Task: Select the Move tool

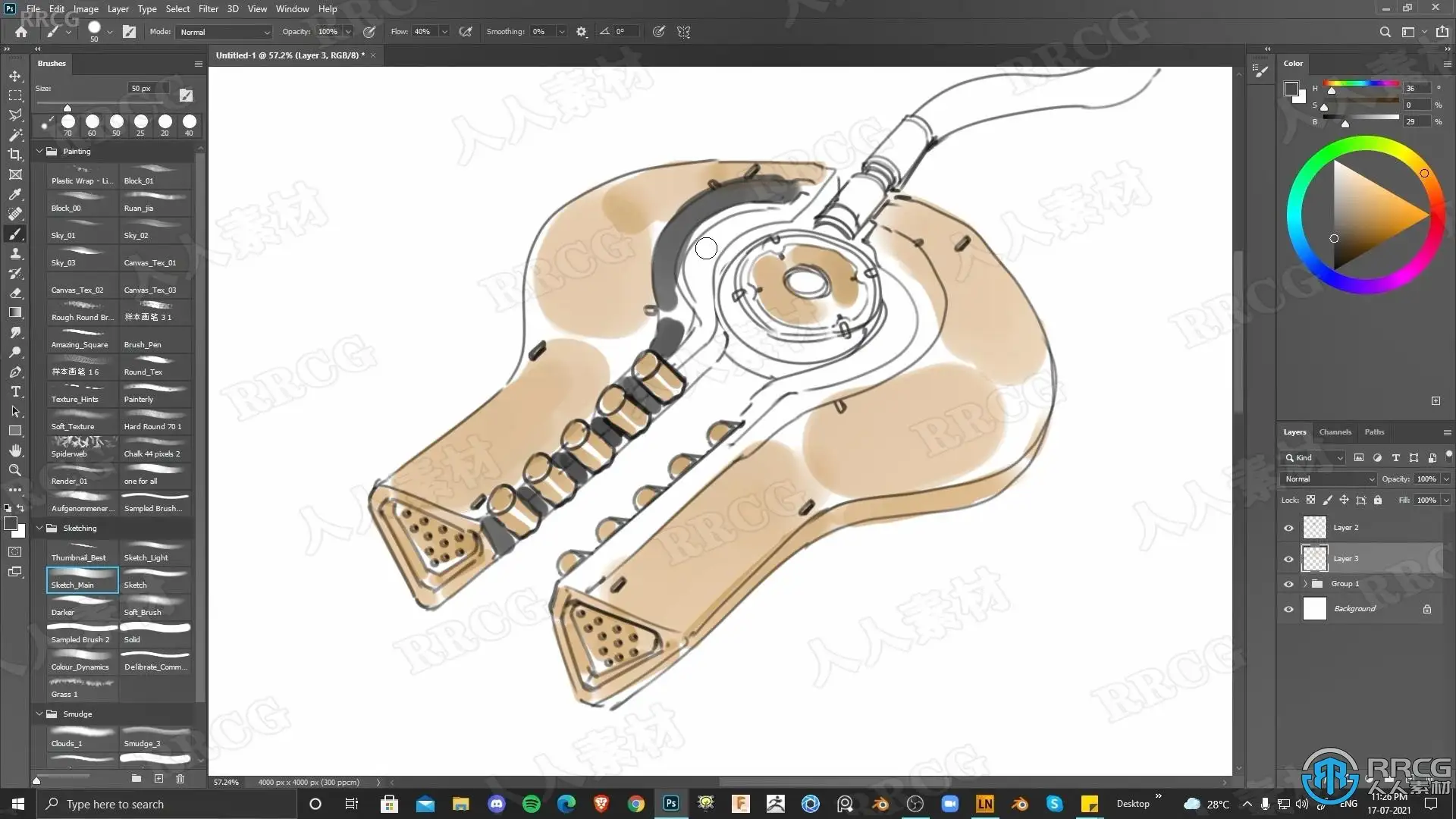Action: click(x=15, y=76)
